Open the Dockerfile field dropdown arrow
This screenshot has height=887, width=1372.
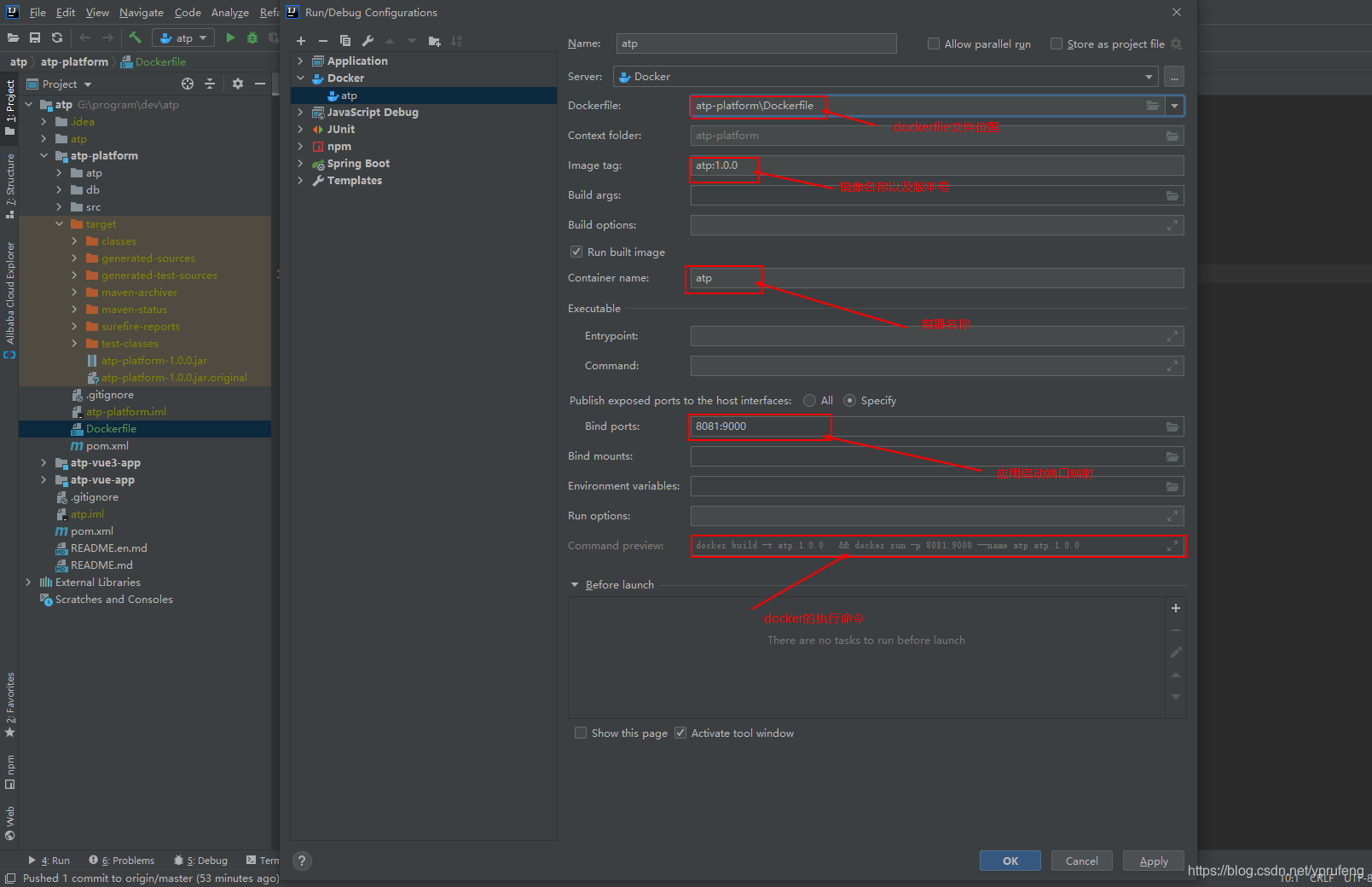tap(1175, 106)
